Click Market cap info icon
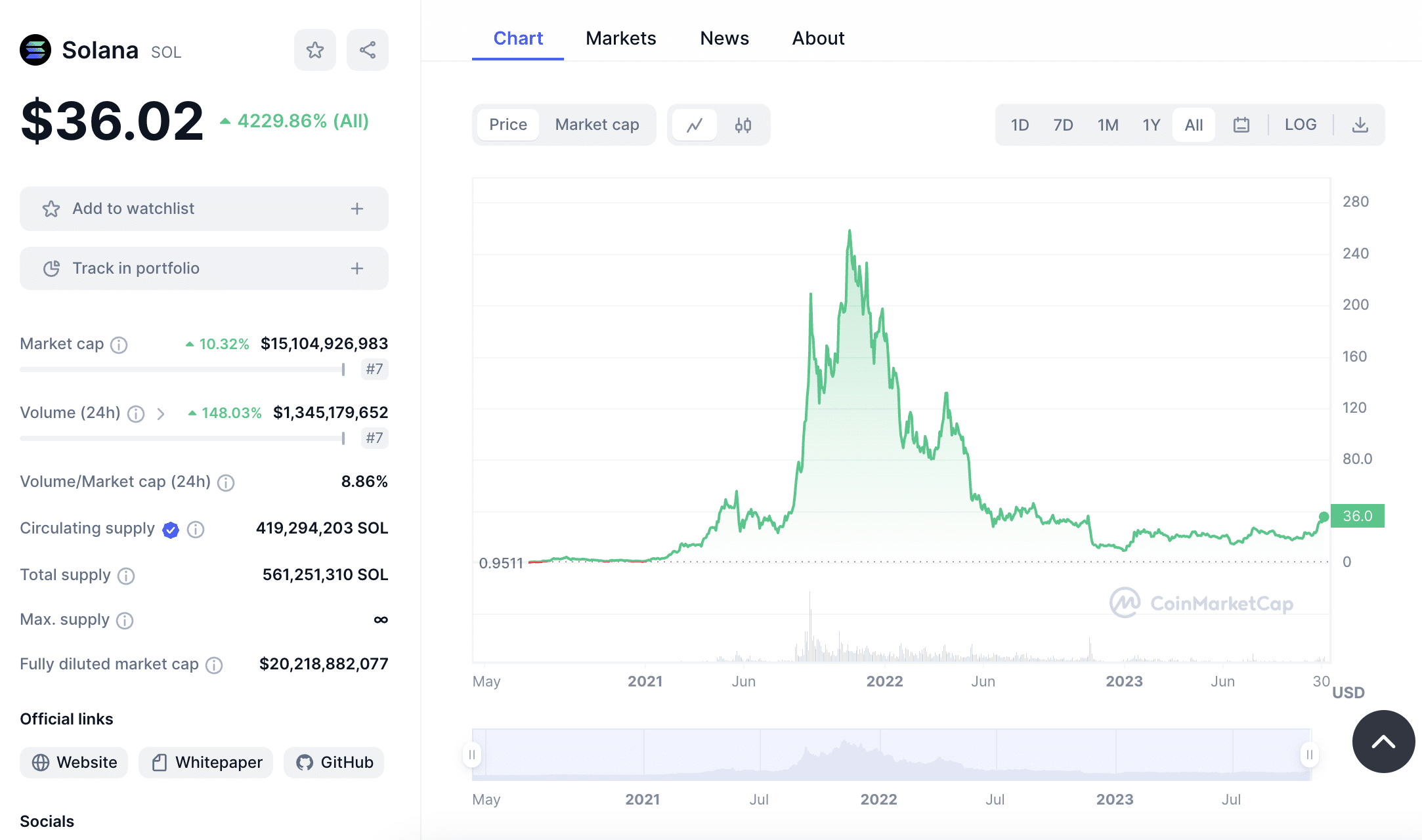This screenshot has height=840, width=1422. pyautogui.click(x=119, y=345)
